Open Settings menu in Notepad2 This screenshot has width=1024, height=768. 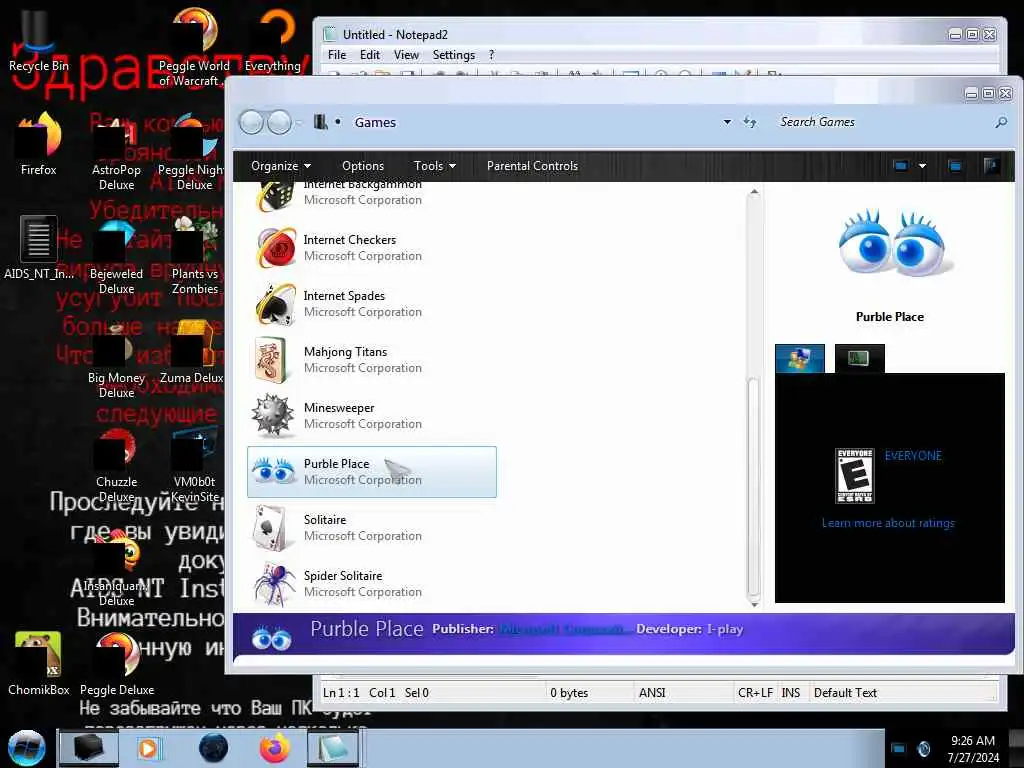(453, 55)
